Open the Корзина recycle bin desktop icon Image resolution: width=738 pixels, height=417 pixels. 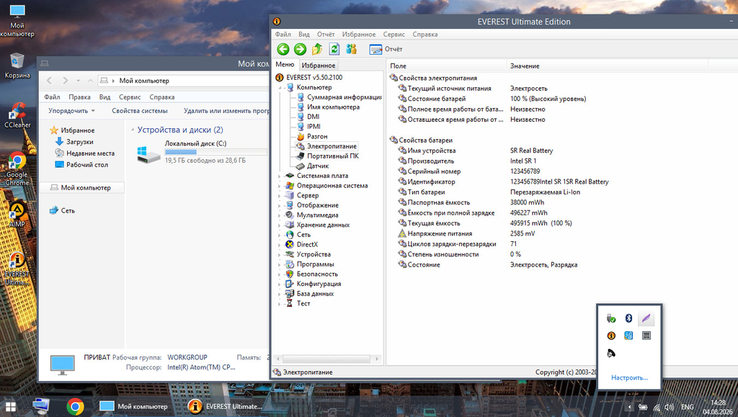(x=17, y=65)
